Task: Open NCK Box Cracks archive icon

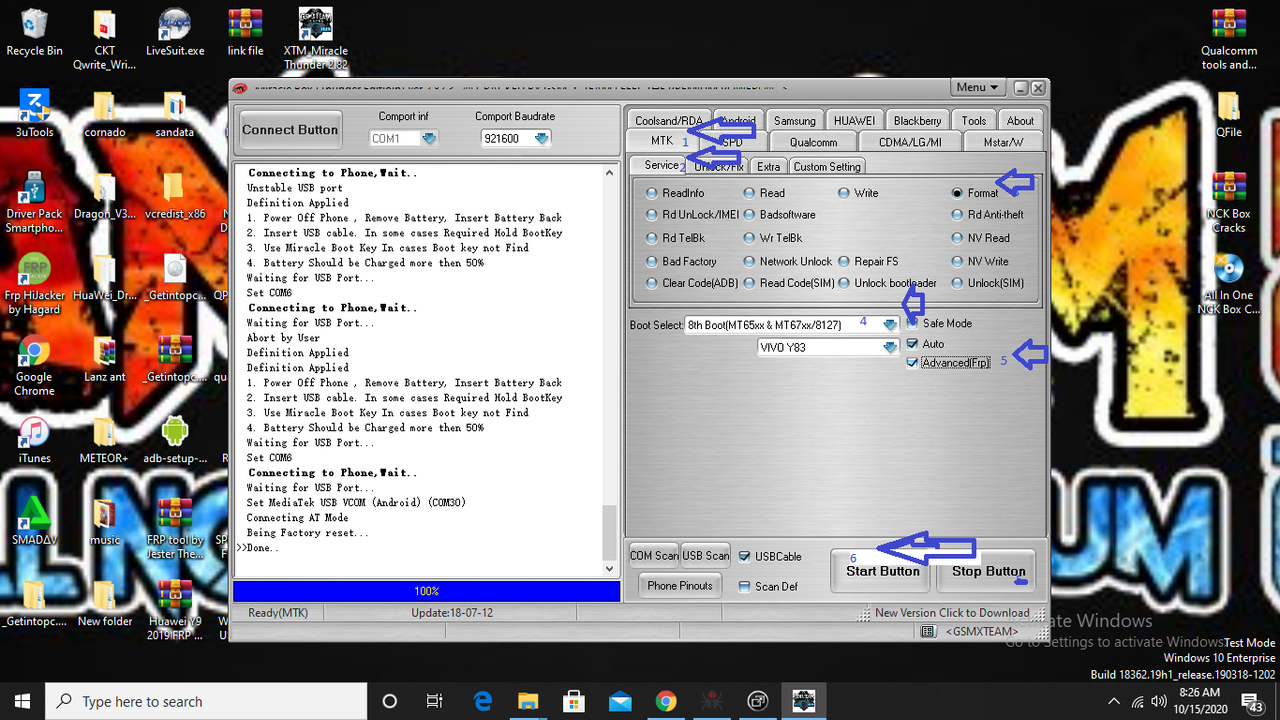Action: [x=1229, y=202]
